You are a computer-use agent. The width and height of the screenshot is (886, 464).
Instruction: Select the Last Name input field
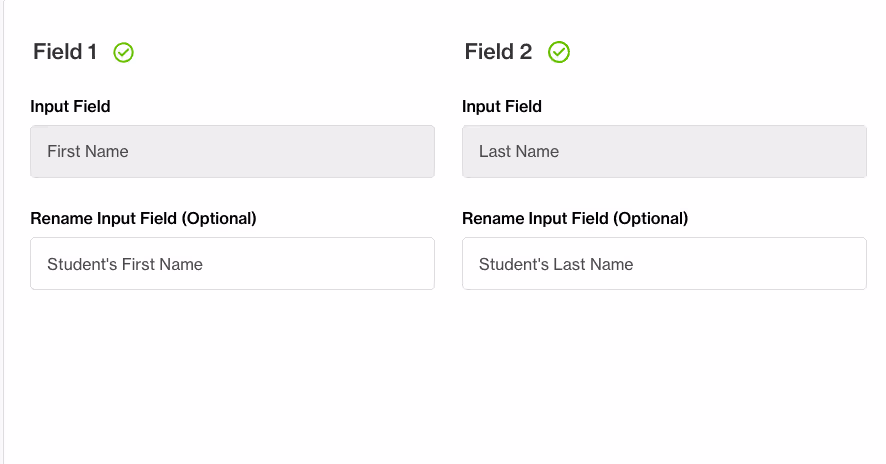[664, 151]
